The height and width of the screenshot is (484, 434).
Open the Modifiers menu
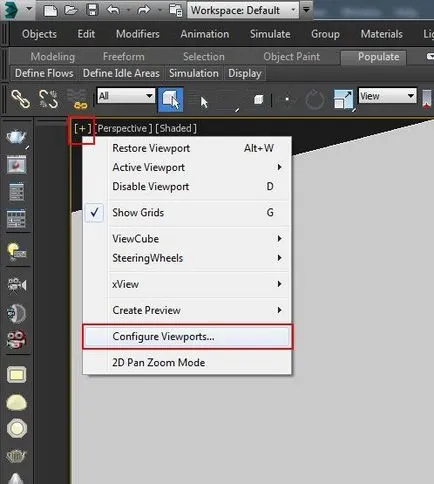[138, 34]
